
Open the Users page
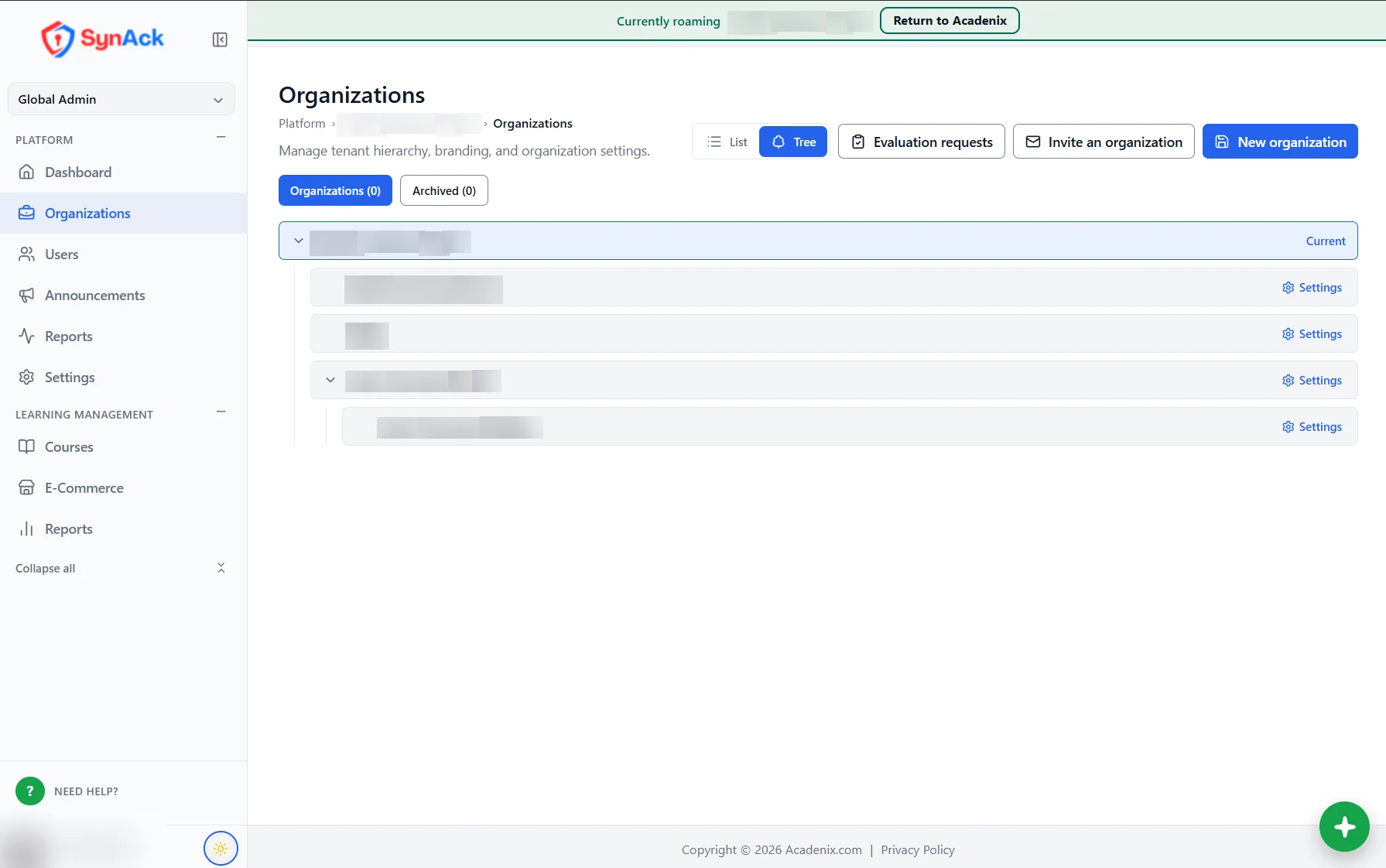pos(123,254)
